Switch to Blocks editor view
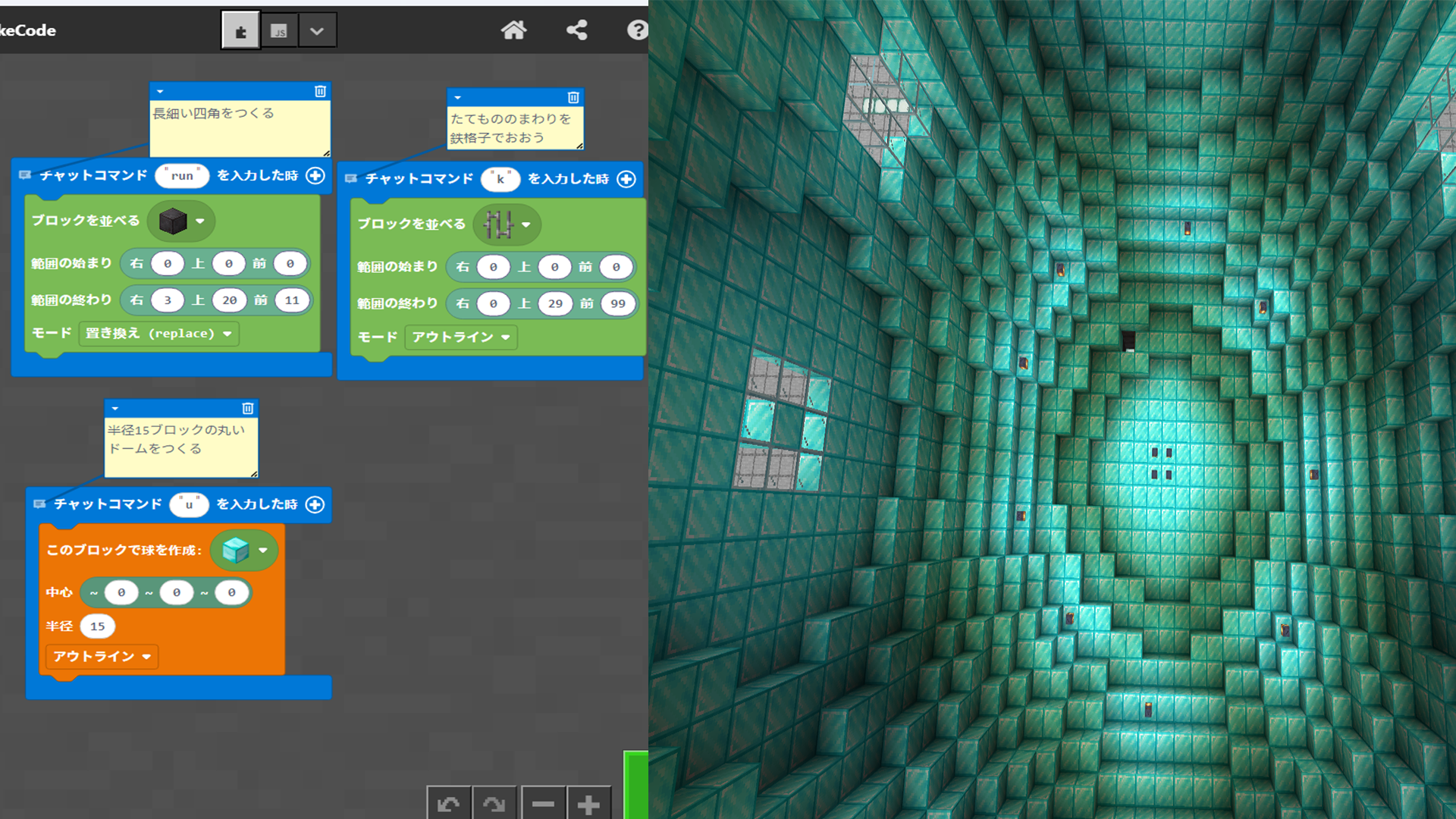This screenshot has height=819, width=1456. (x=240, y=30)
